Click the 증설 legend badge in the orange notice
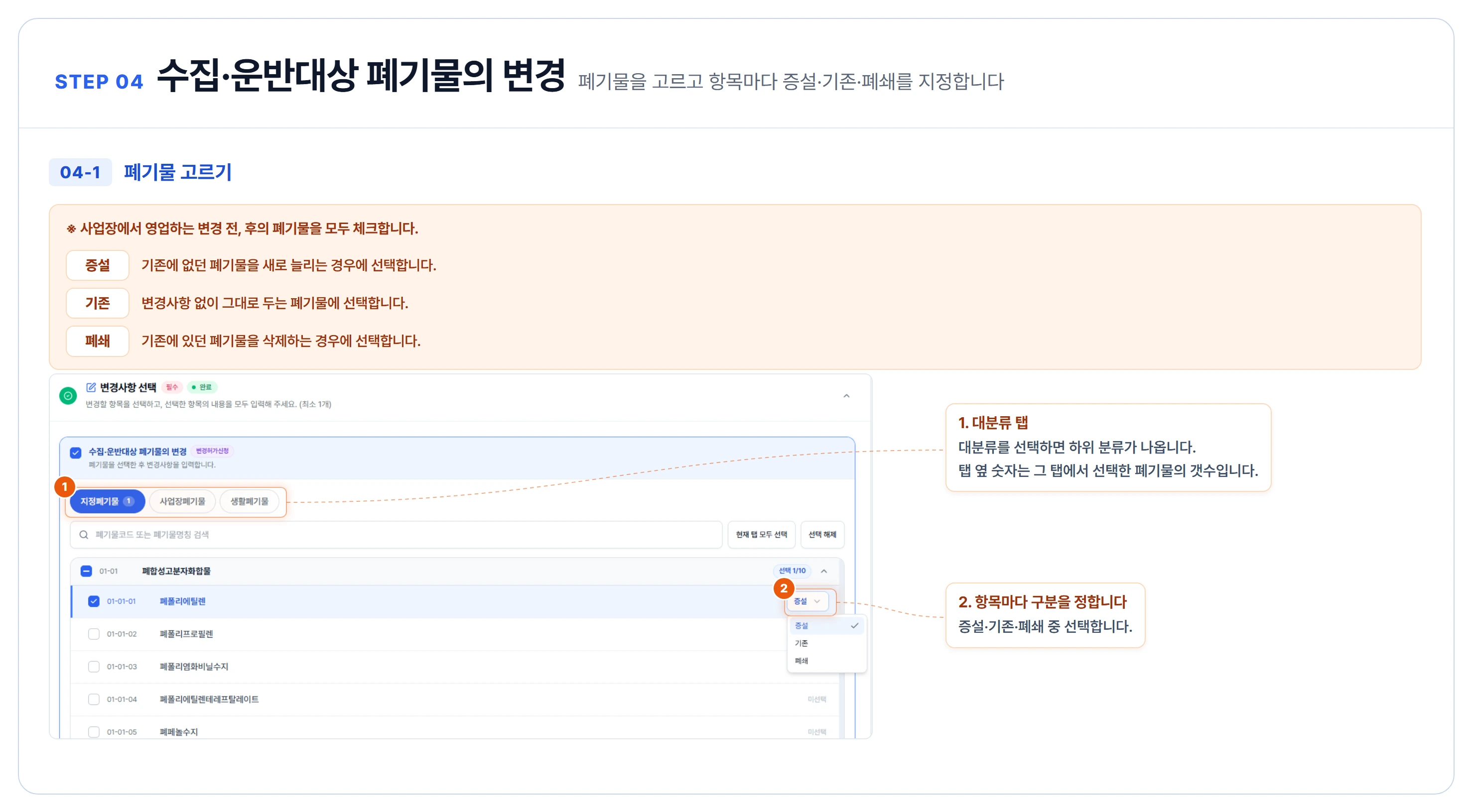 point(98,265)
